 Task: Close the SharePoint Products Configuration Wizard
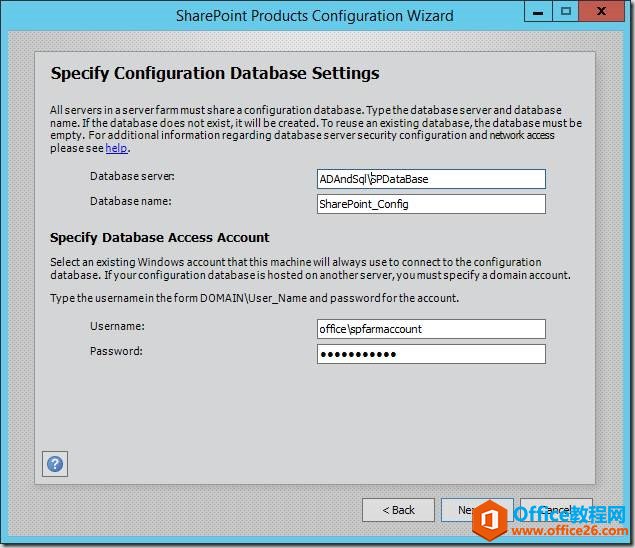click(x=602, y=11)
